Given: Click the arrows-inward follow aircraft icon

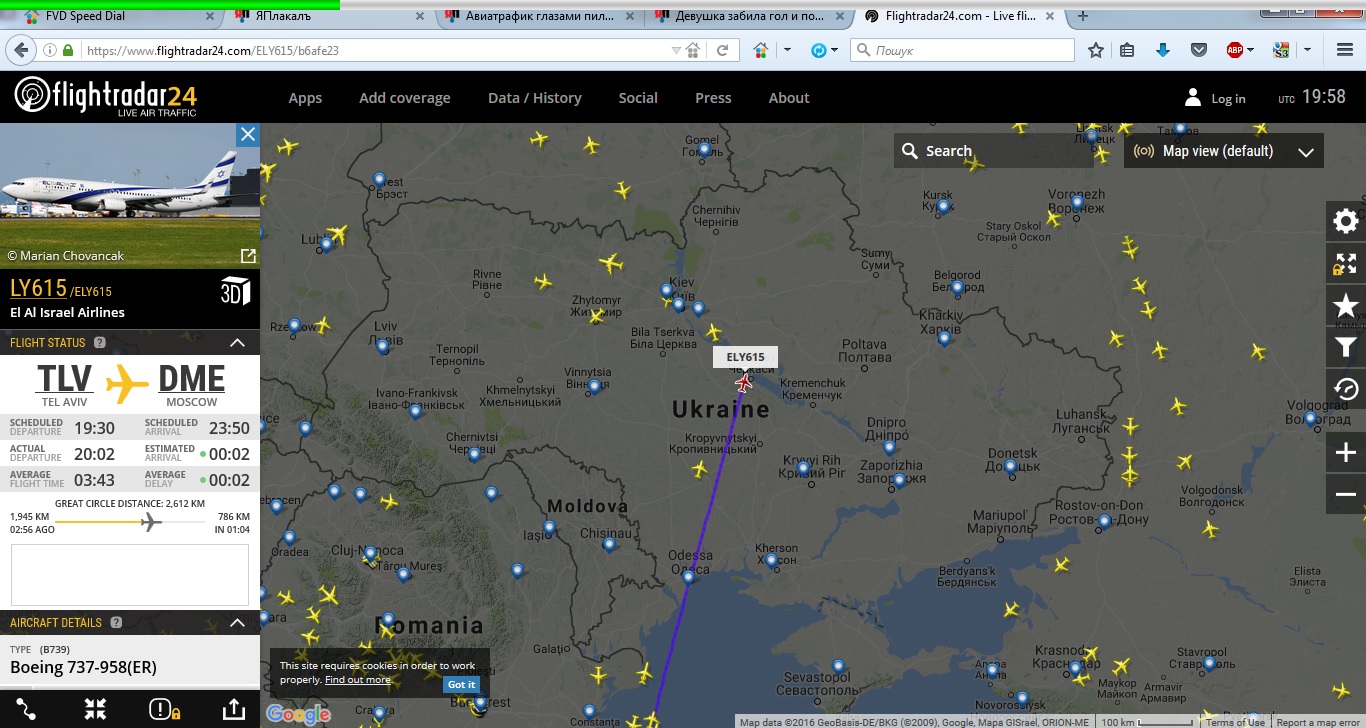Looking at the screenshot, I should coord(95,709).
